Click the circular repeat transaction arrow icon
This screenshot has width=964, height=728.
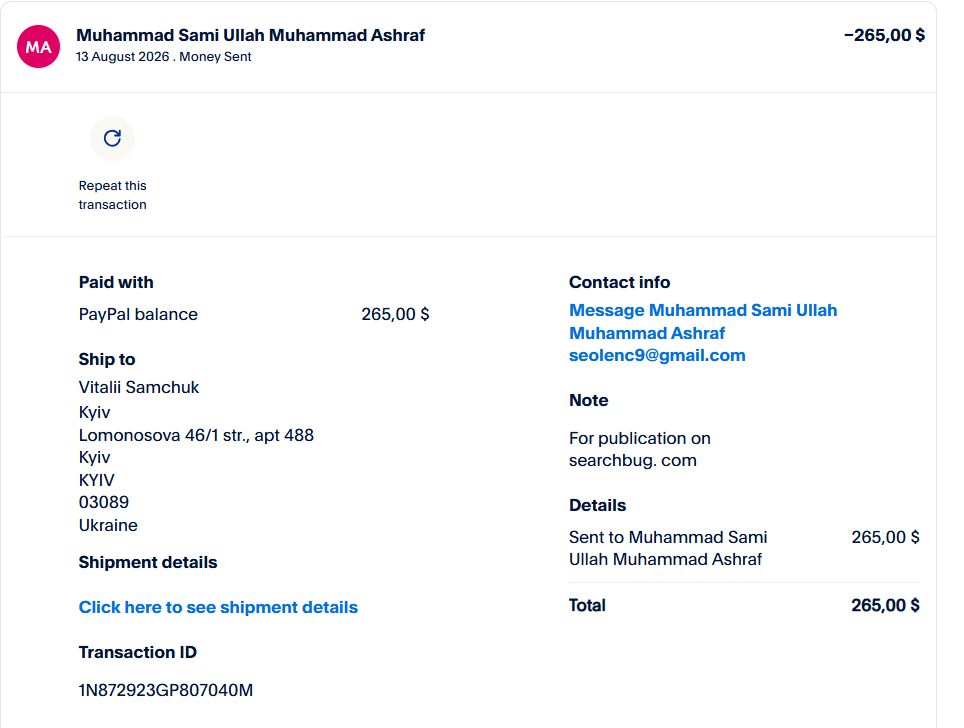pos(112,138)
